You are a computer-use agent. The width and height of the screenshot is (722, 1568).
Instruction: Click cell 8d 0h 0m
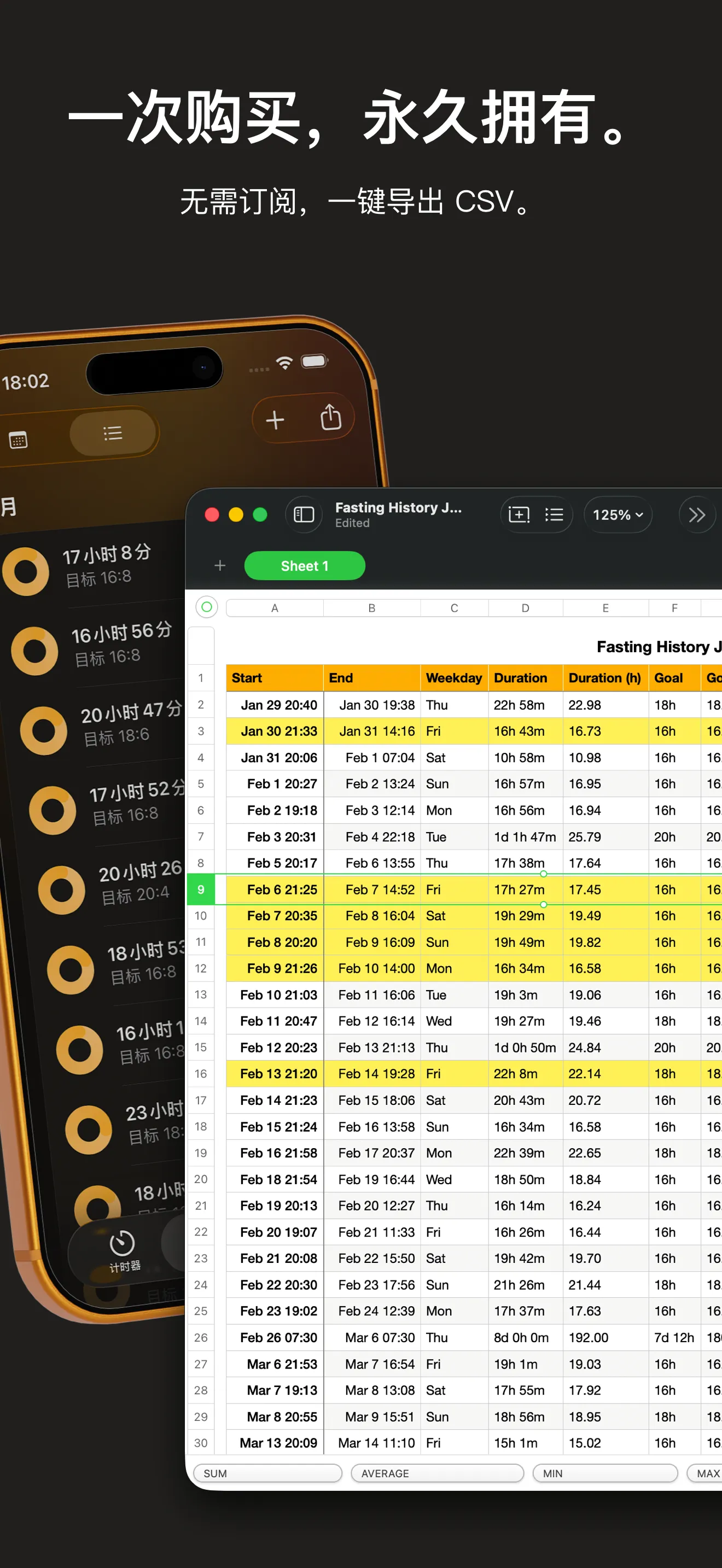coord(526,1337)
